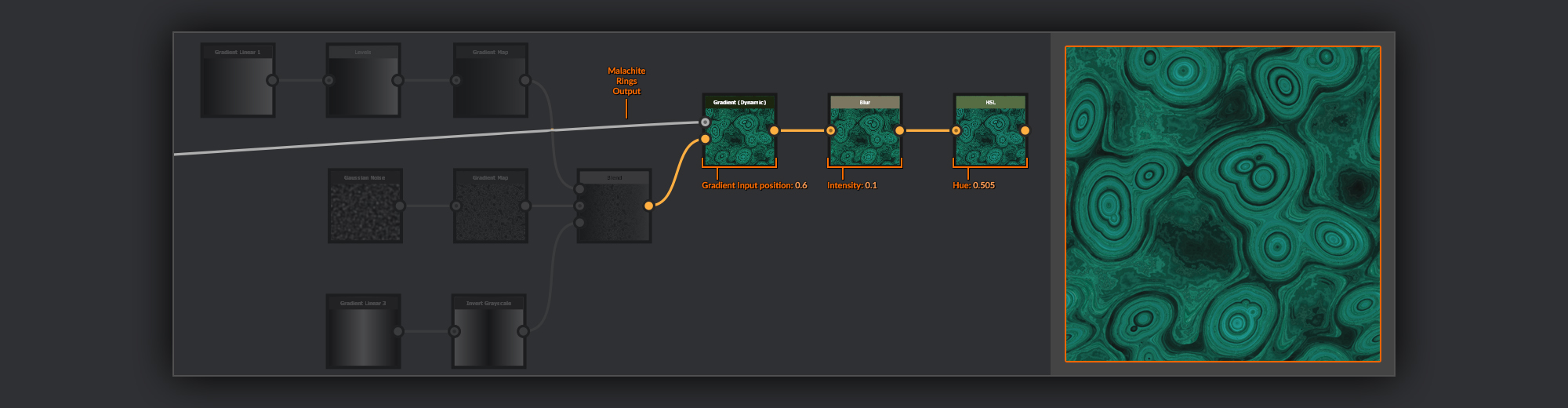
Task: Click the Invert Grayscale output port
Action: (523, 331)
